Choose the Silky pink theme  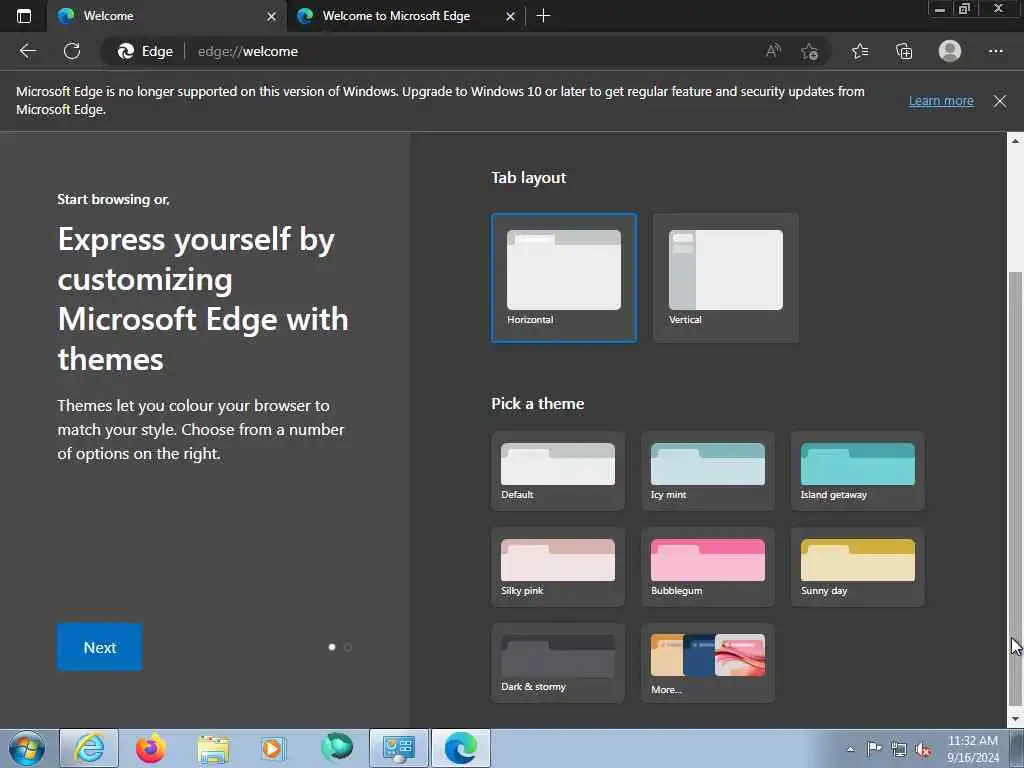click(x=558, y=567)
